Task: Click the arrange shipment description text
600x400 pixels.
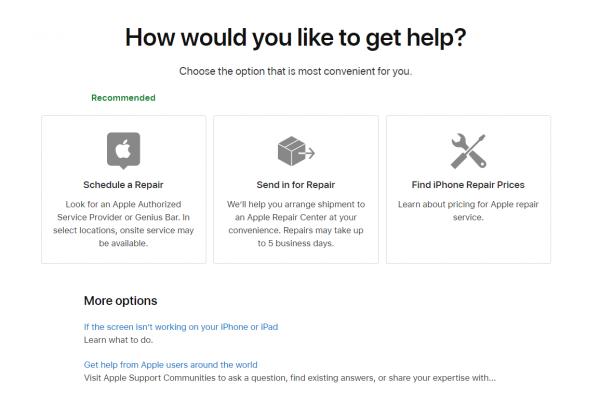Action: click(x=296, y=224)
